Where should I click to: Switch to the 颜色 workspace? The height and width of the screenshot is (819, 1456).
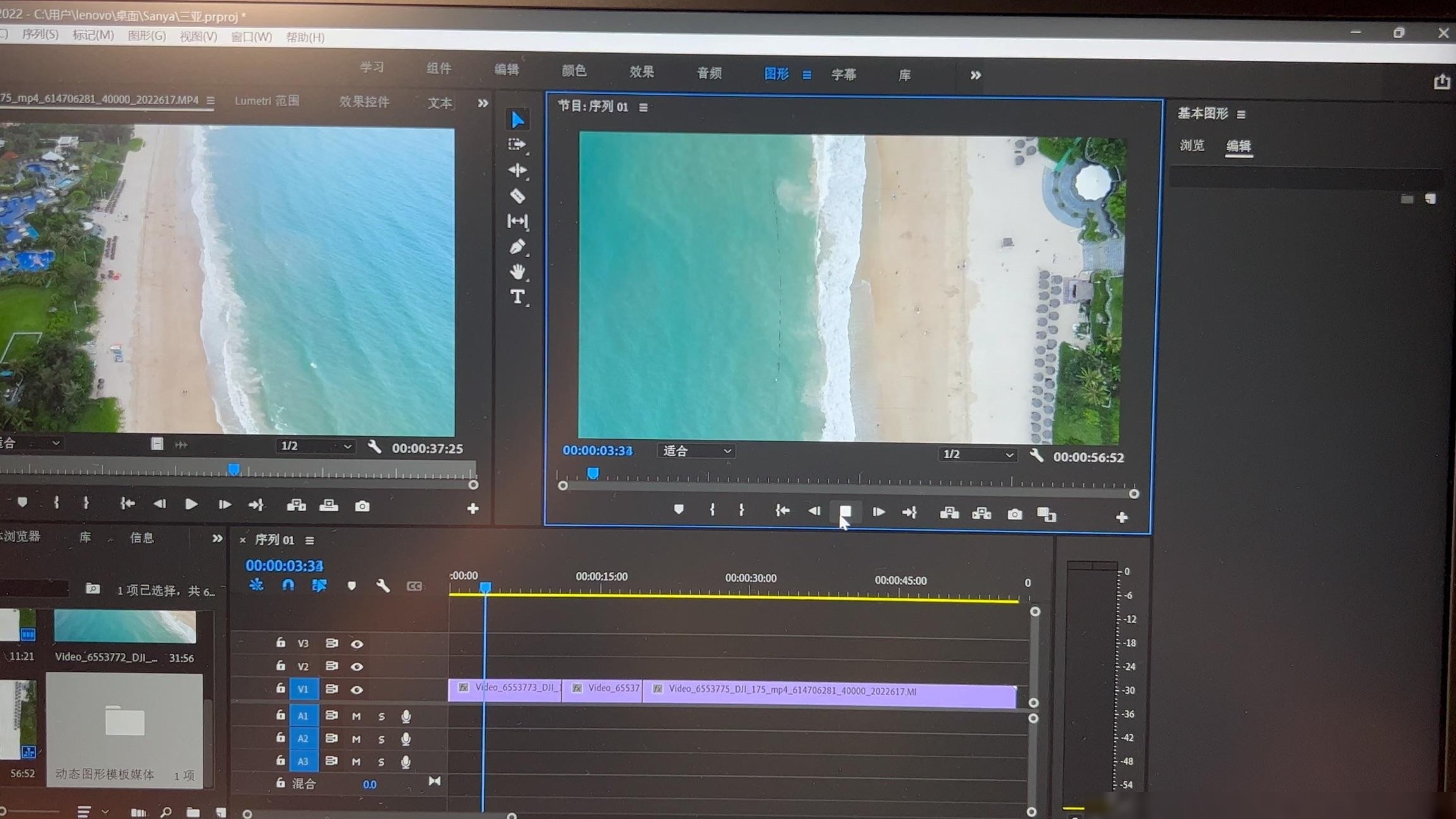(x=574, y=71)
